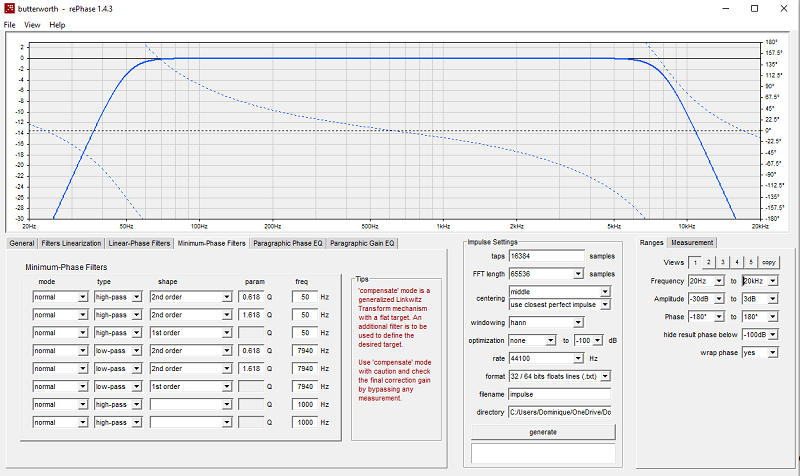
Task: Click freq field 1000 of last filter row
Action: (x=305, y=422)
